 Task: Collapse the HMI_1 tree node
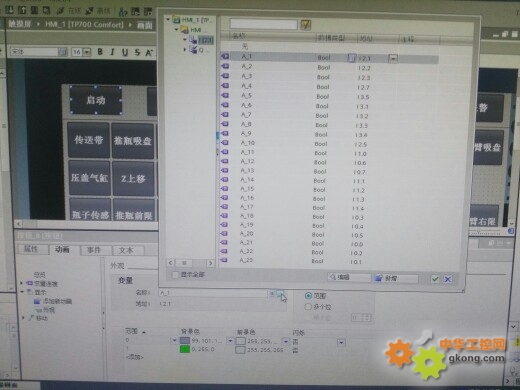[x=168, y=20]
